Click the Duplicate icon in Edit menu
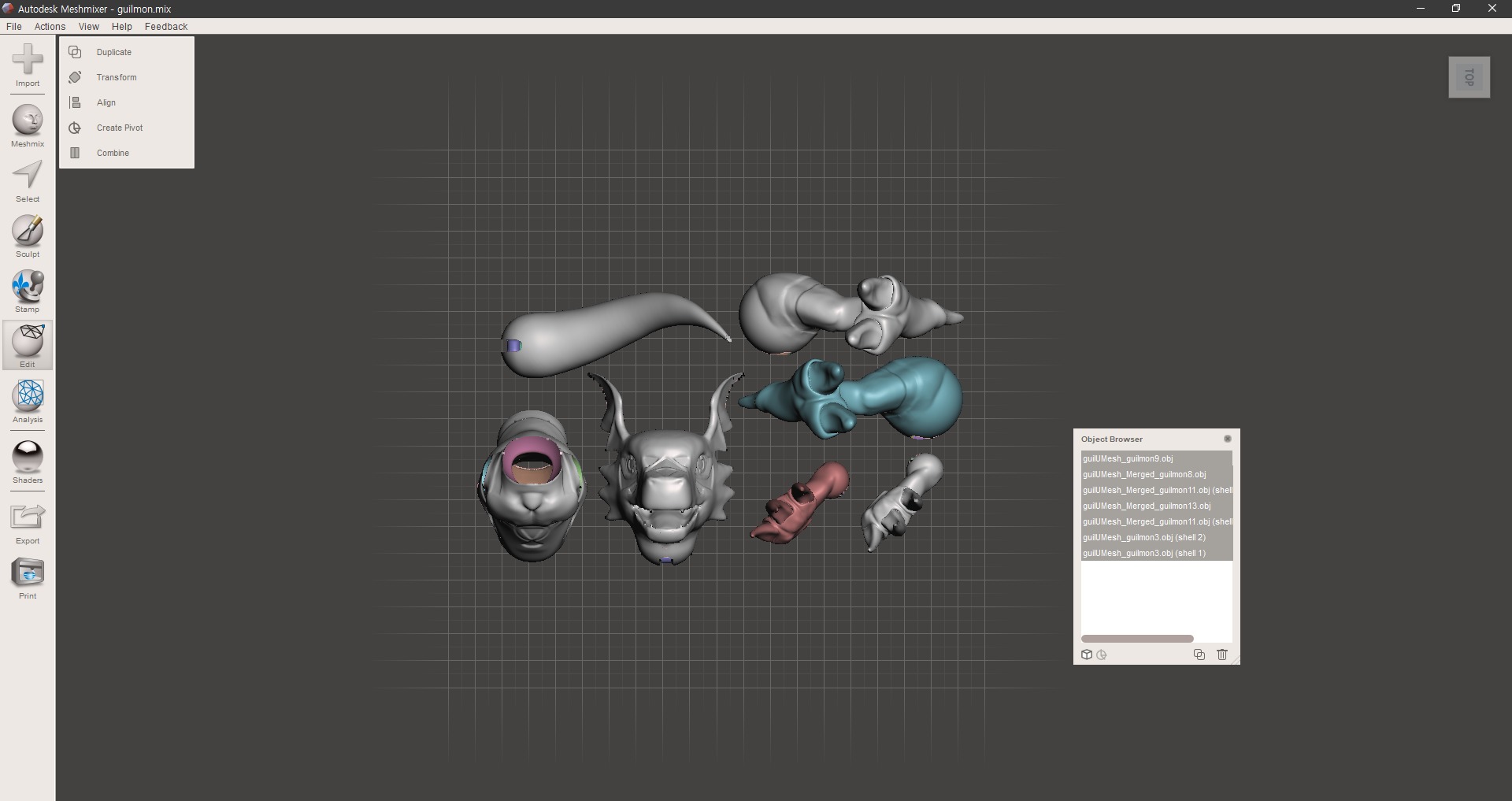This screenshot has width=1512, height=801. pyautogui.click(x=75, y=52)
